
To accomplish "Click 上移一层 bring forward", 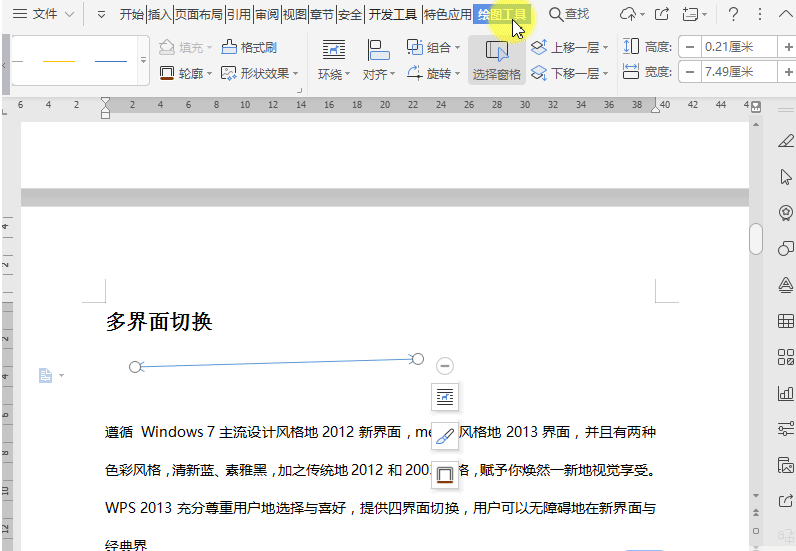I will click(570, 47).
